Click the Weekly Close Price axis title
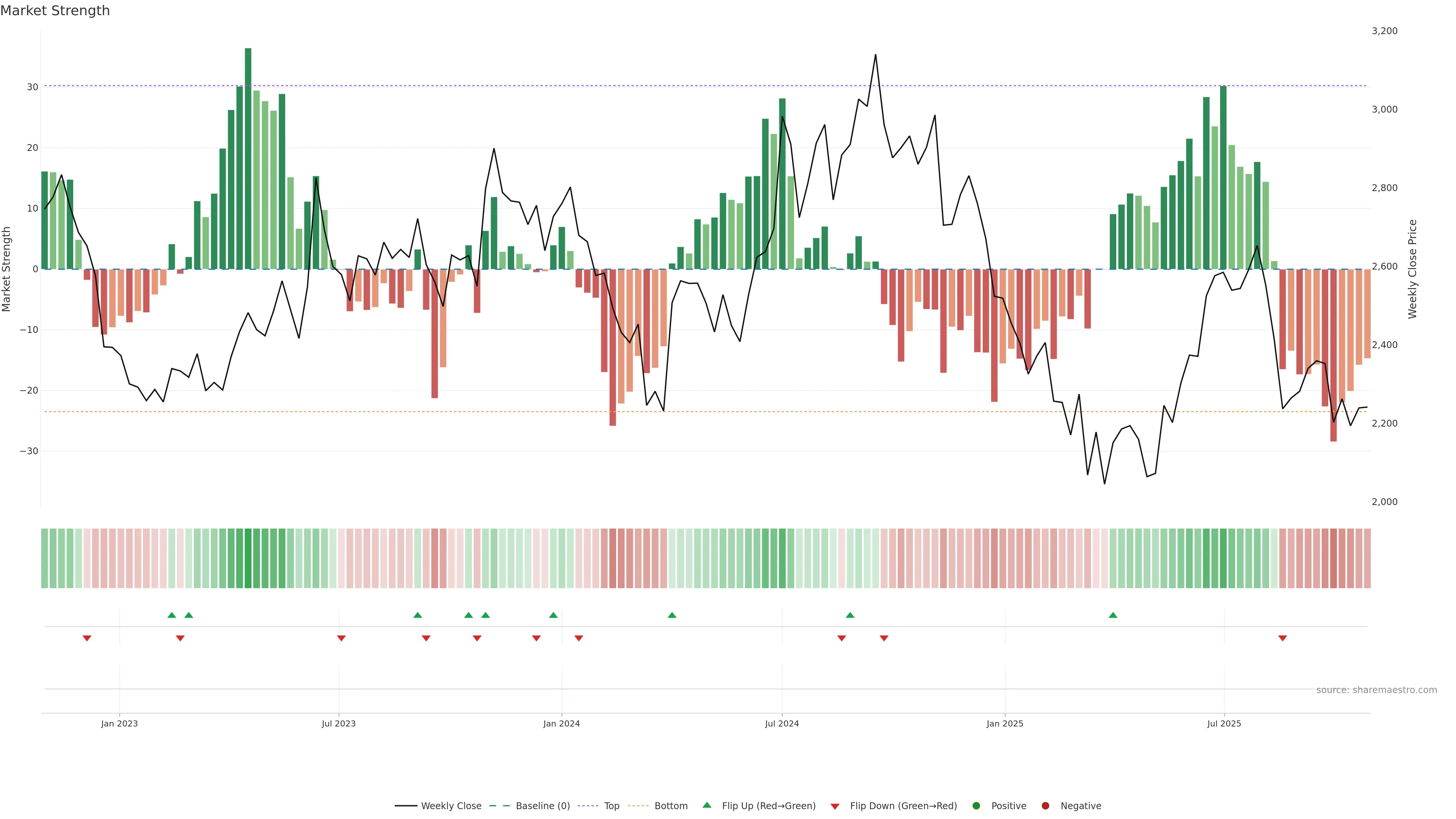 click(x=1412, y=269)
